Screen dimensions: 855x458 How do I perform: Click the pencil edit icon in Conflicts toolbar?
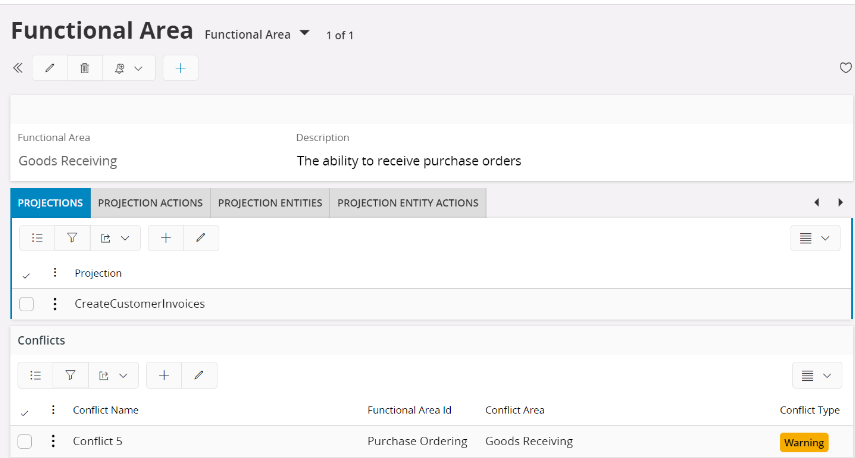(199, 376)
